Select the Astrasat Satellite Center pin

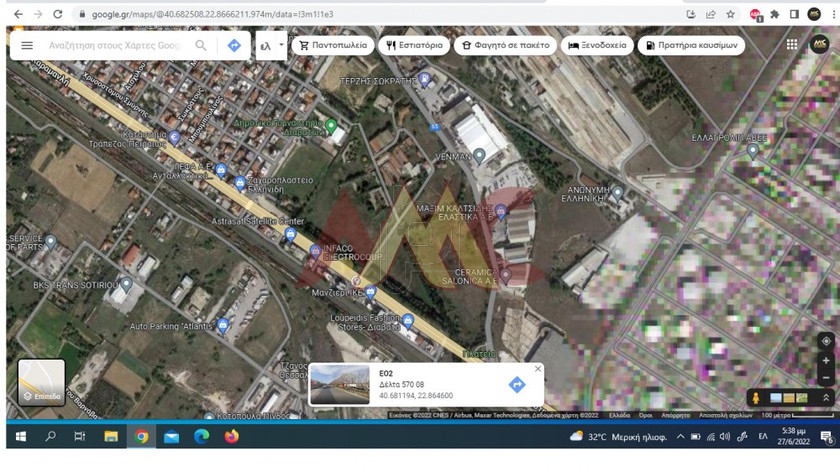point(290,234)
